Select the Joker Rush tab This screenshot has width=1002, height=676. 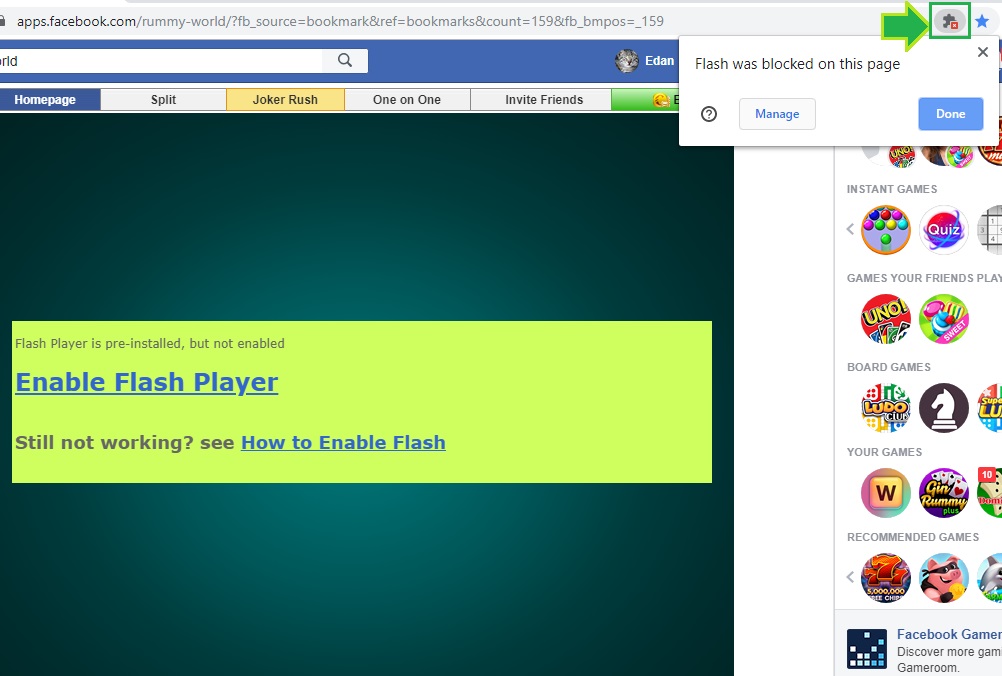click(285, 100)
